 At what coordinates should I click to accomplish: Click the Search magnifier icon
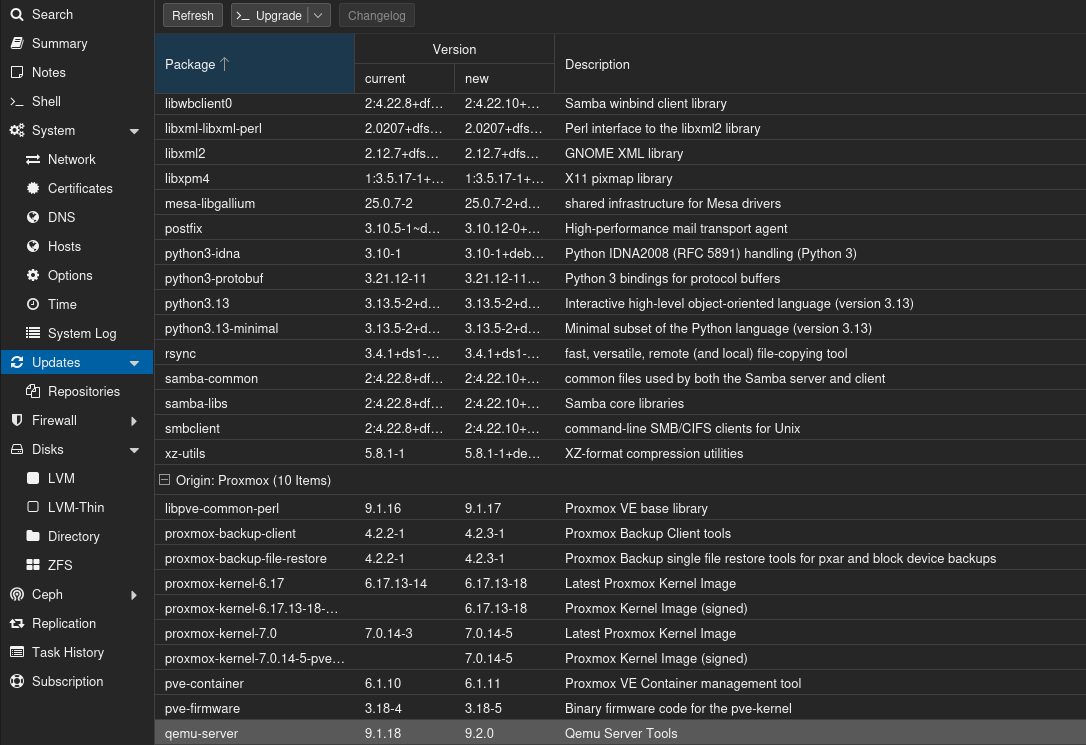17,15
